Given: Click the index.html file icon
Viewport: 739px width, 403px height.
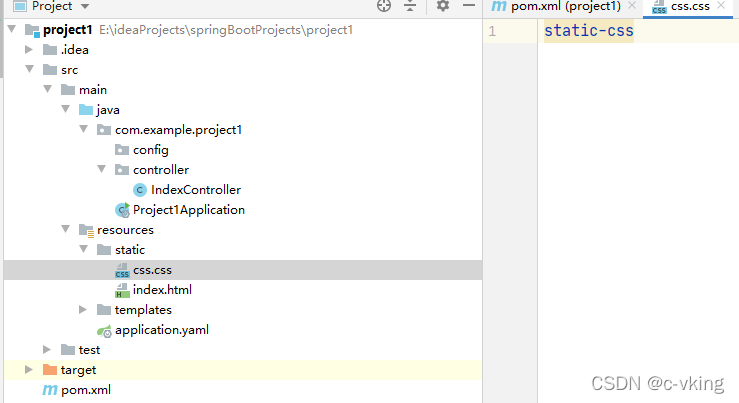Looking at the screenshot, I should click(122, 290).
